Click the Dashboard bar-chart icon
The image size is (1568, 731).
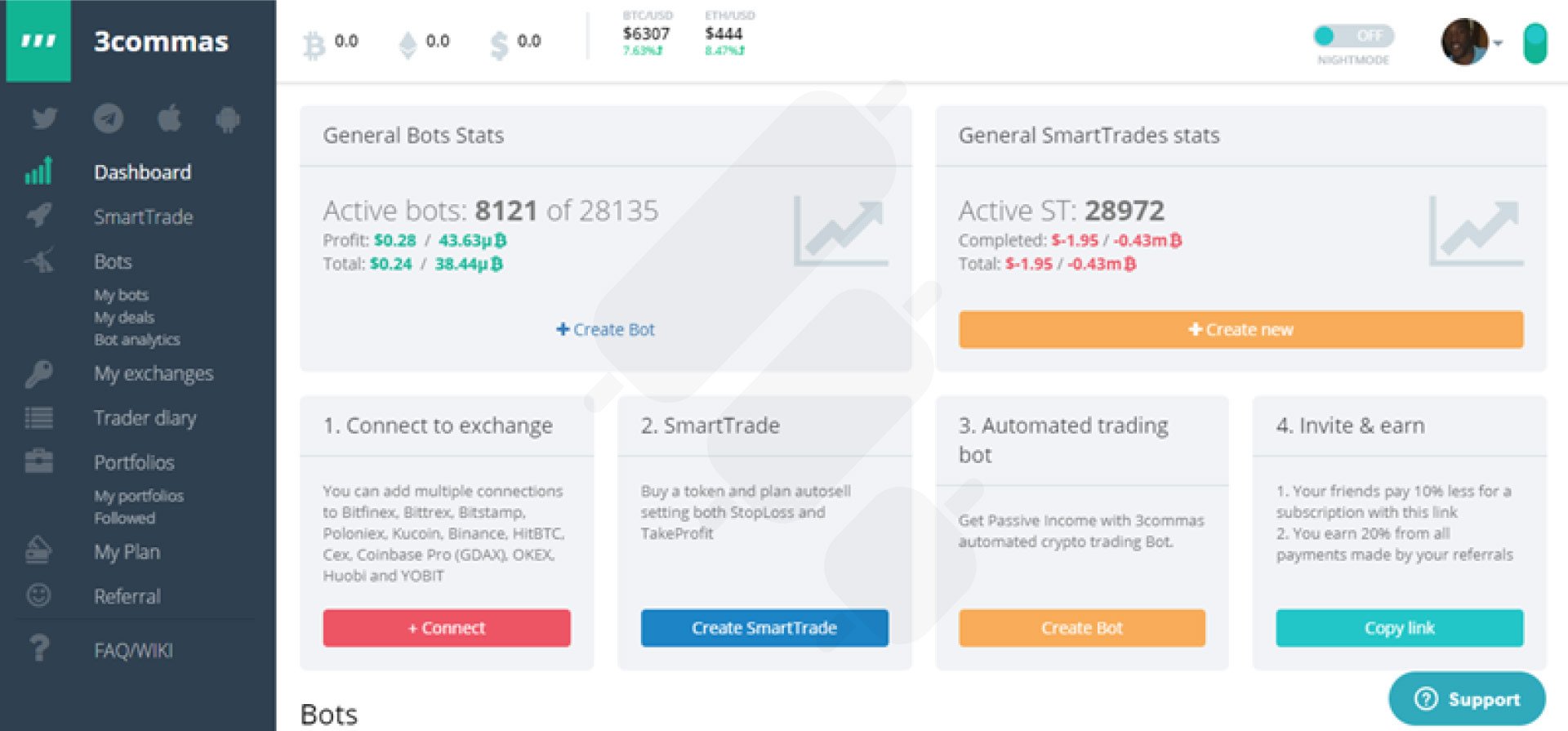click(38, 171)
